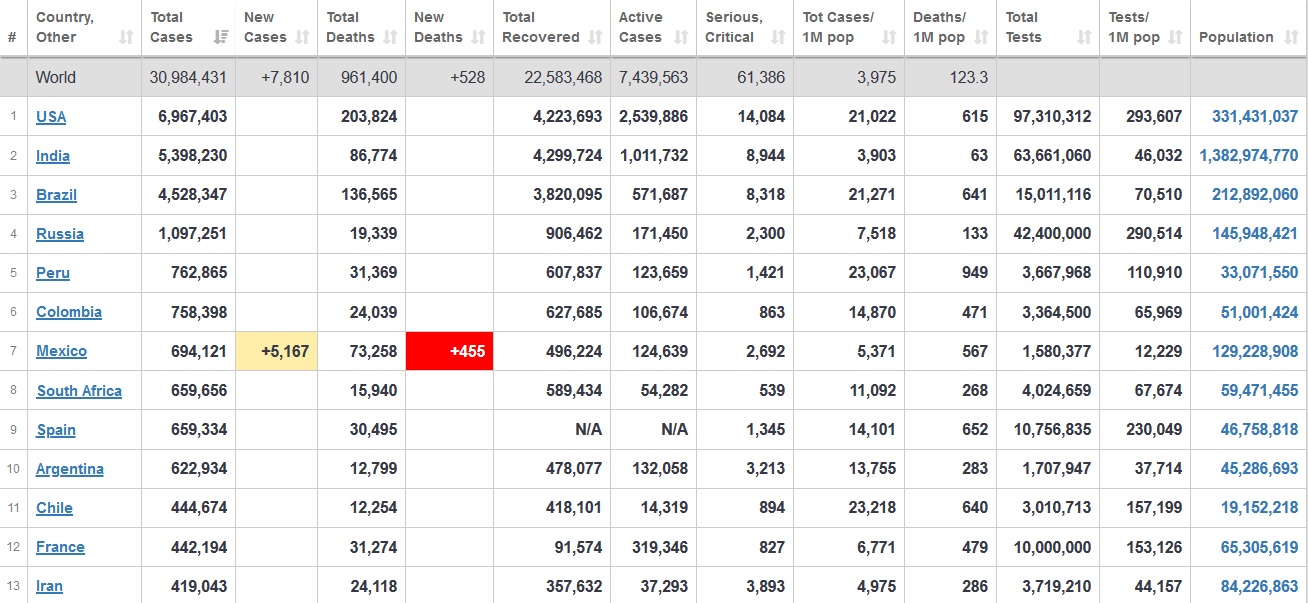The width and height of the screenshot is (1308, 603).
Task: Sort Total Deaths column arrows
Action: click(x=391, y=37)
